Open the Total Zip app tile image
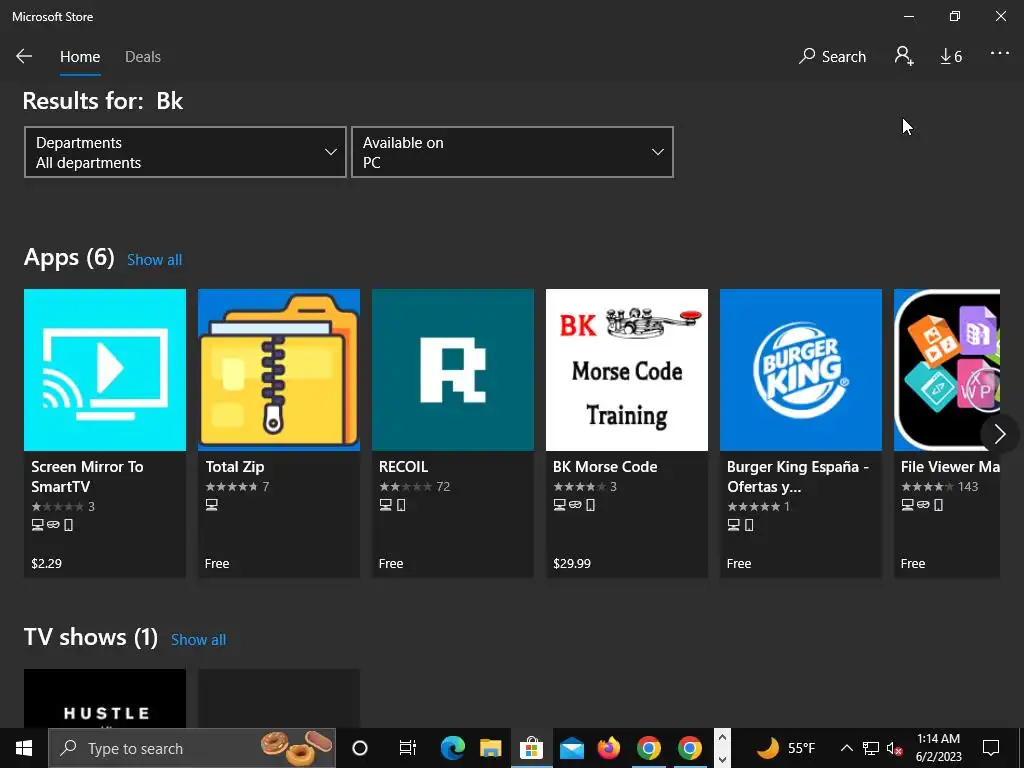Image resolution: width=1024 pixels, height=768 pixels. click(x=279, y=370)
